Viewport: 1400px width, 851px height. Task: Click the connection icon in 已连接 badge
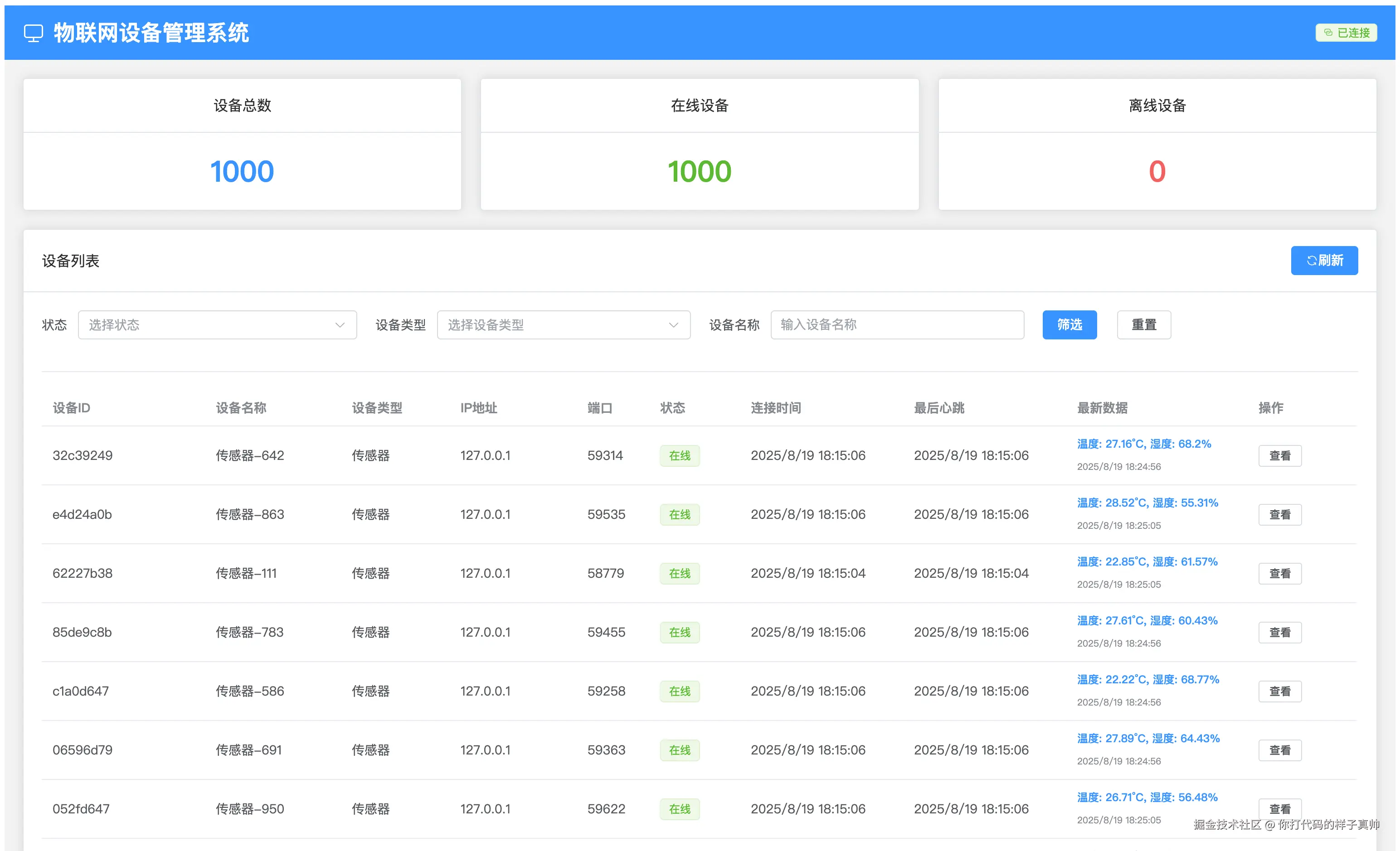tap(1328, 32)
